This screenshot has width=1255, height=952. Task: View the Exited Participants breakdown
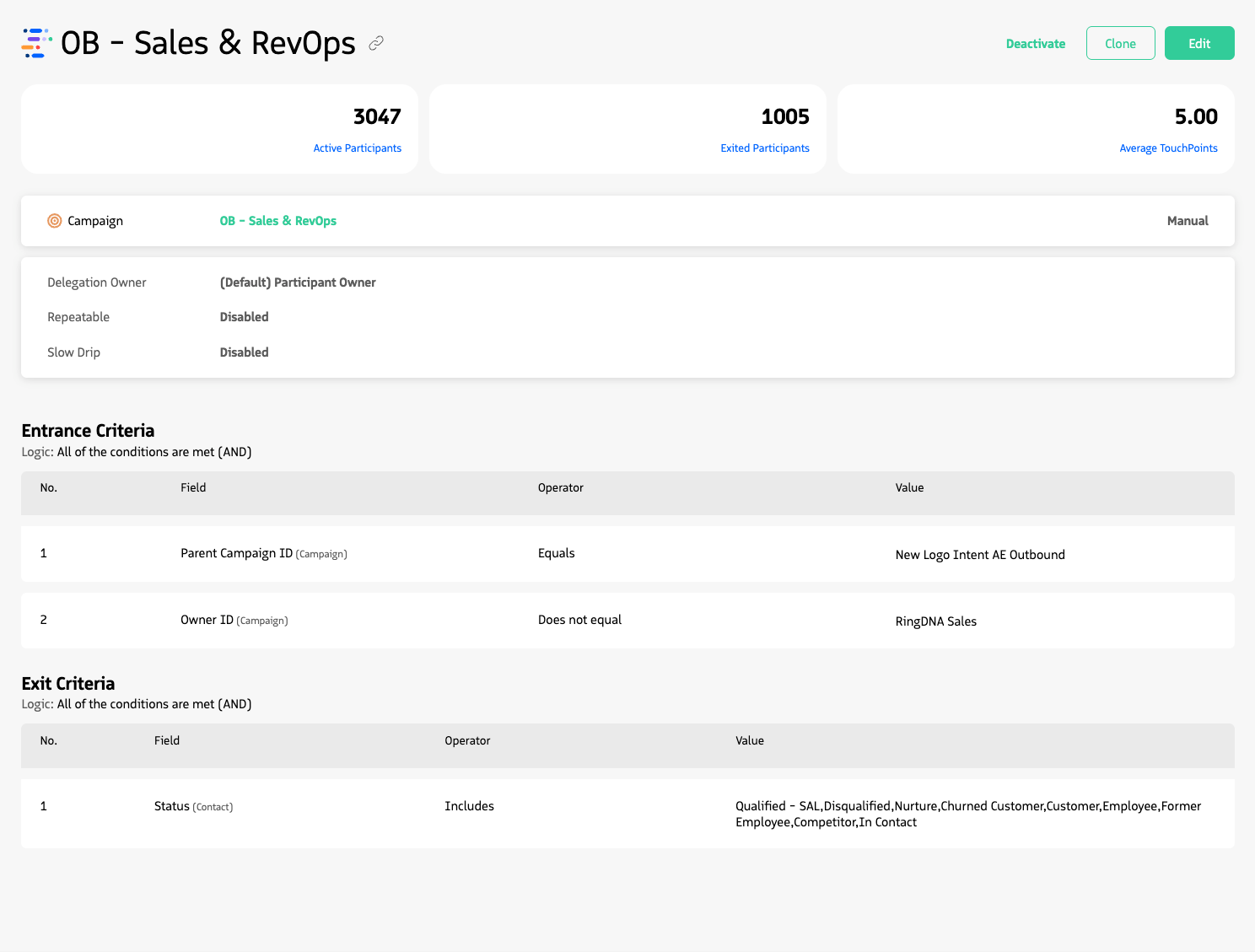(765, 148)
